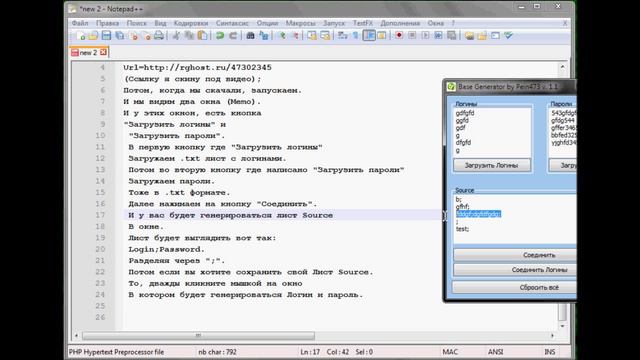Open the Поиск menu
Image resolution: width=640 pixels, height=360 pixels.
tap(136, 23)
